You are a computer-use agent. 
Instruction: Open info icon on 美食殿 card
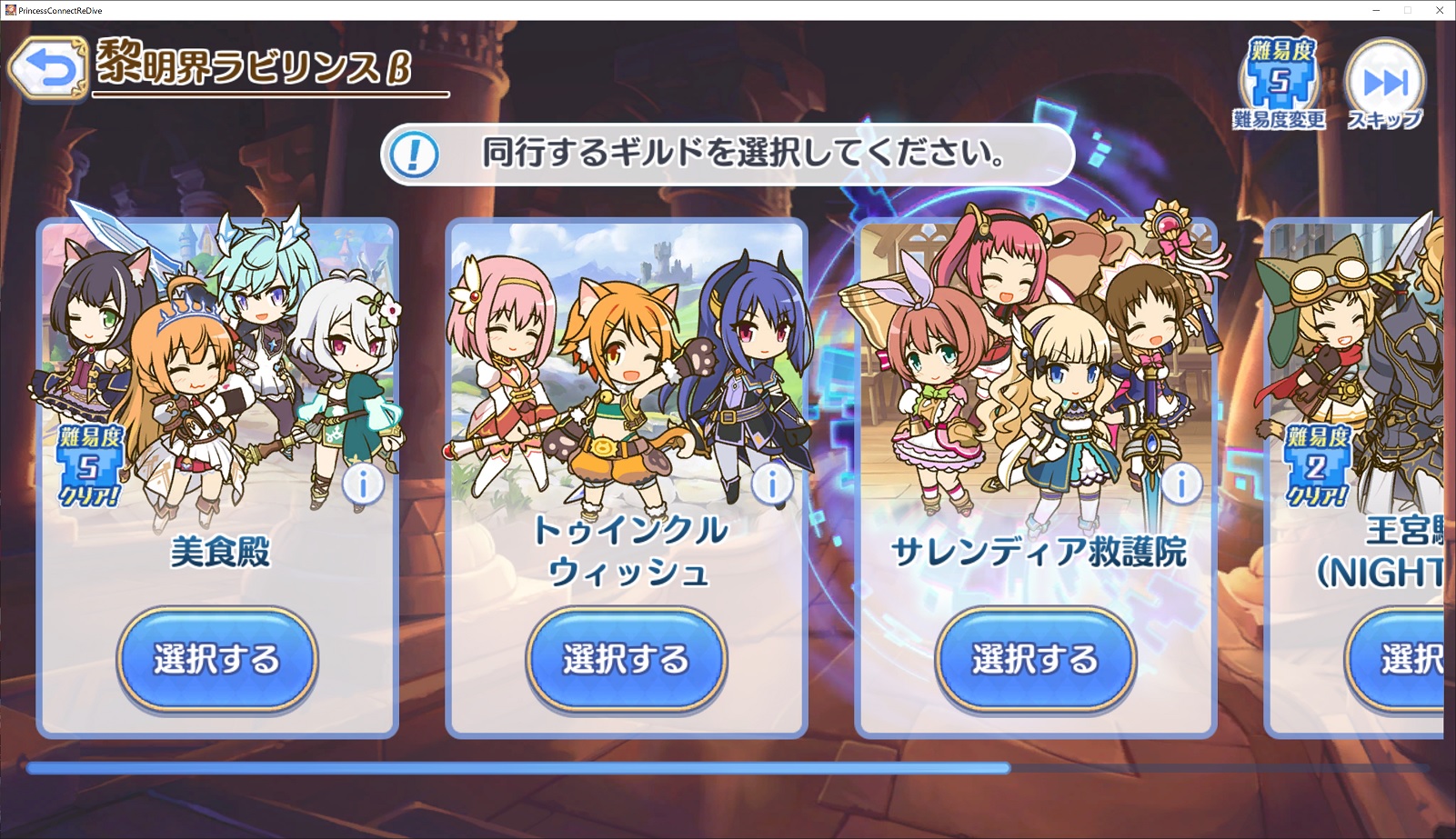[x=363, y=484]
